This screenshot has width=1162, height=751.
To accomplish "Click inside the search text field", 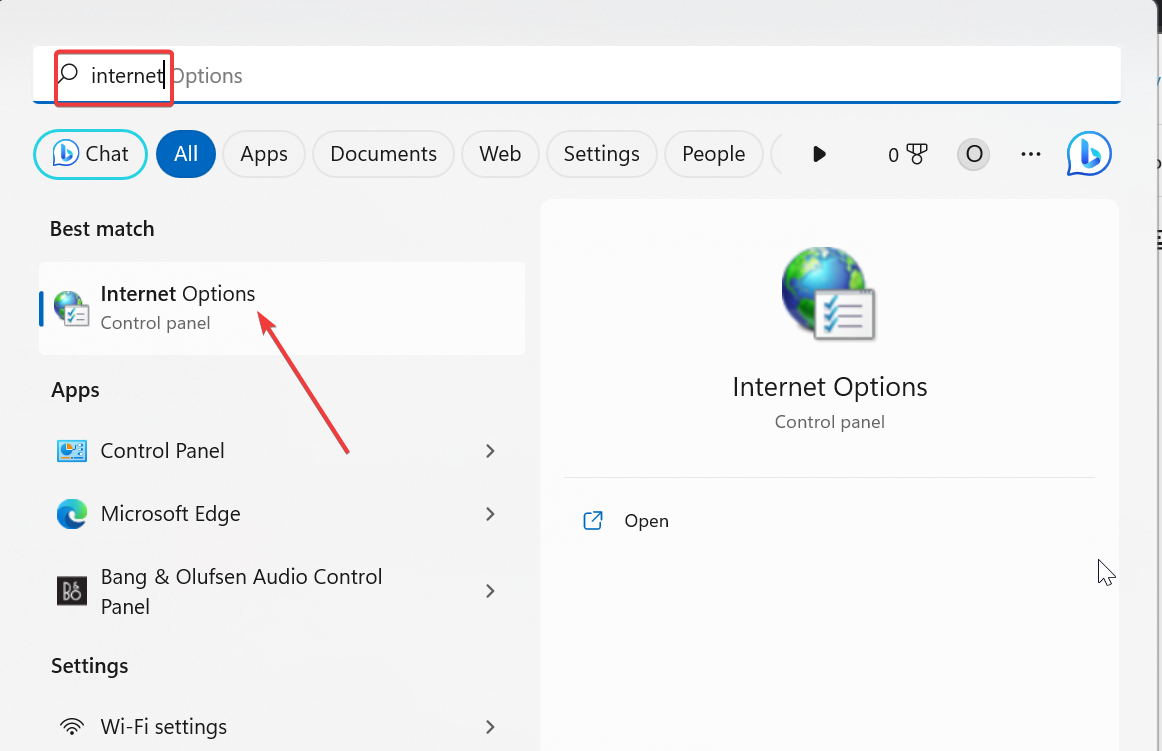I will 600,75.
